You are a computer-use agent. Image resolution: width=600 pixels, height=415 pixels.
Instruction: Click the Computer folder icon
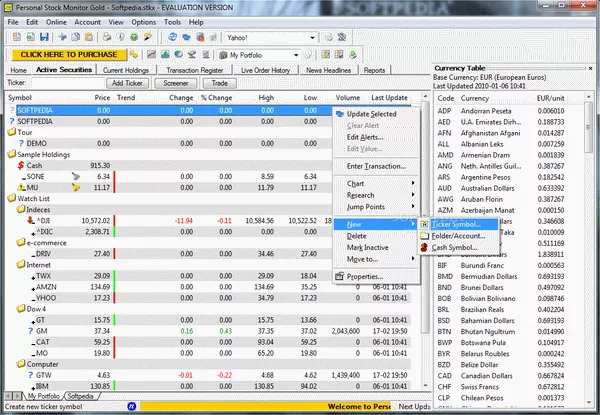[21, 364]
